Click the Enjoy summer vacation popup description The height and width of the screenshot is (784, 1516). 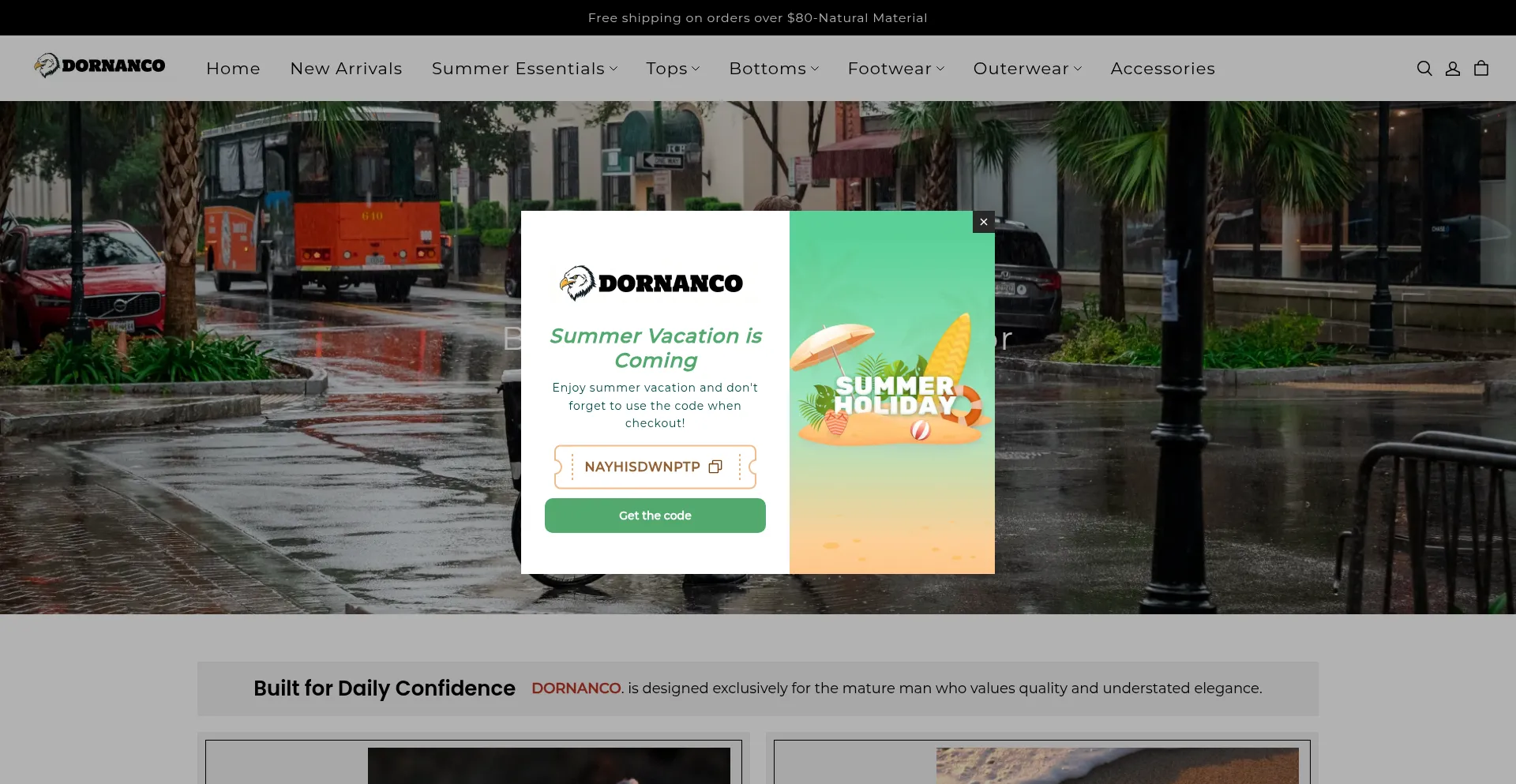[x=655, y=405]
